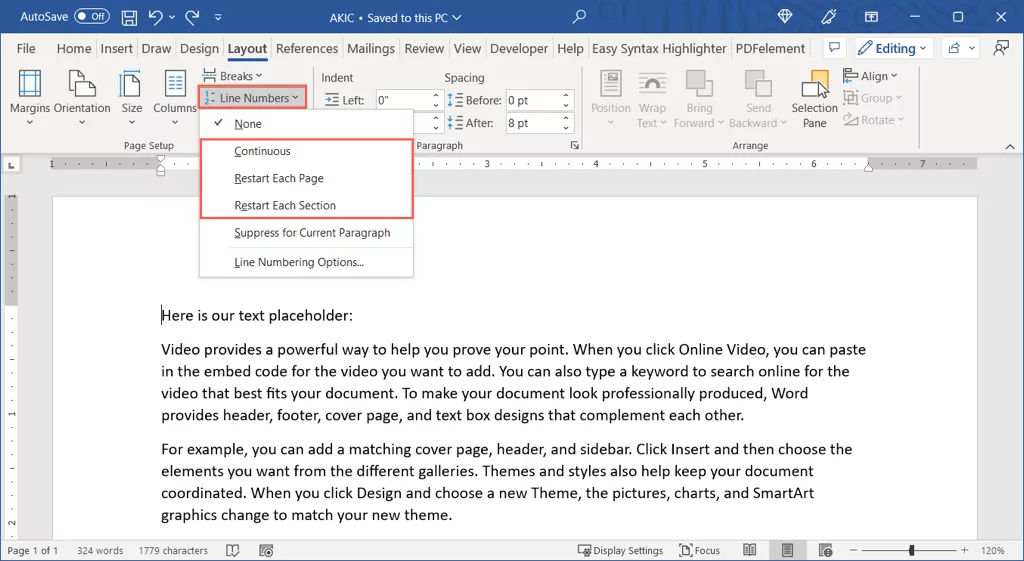Open the Columns menu

point(174,98)
